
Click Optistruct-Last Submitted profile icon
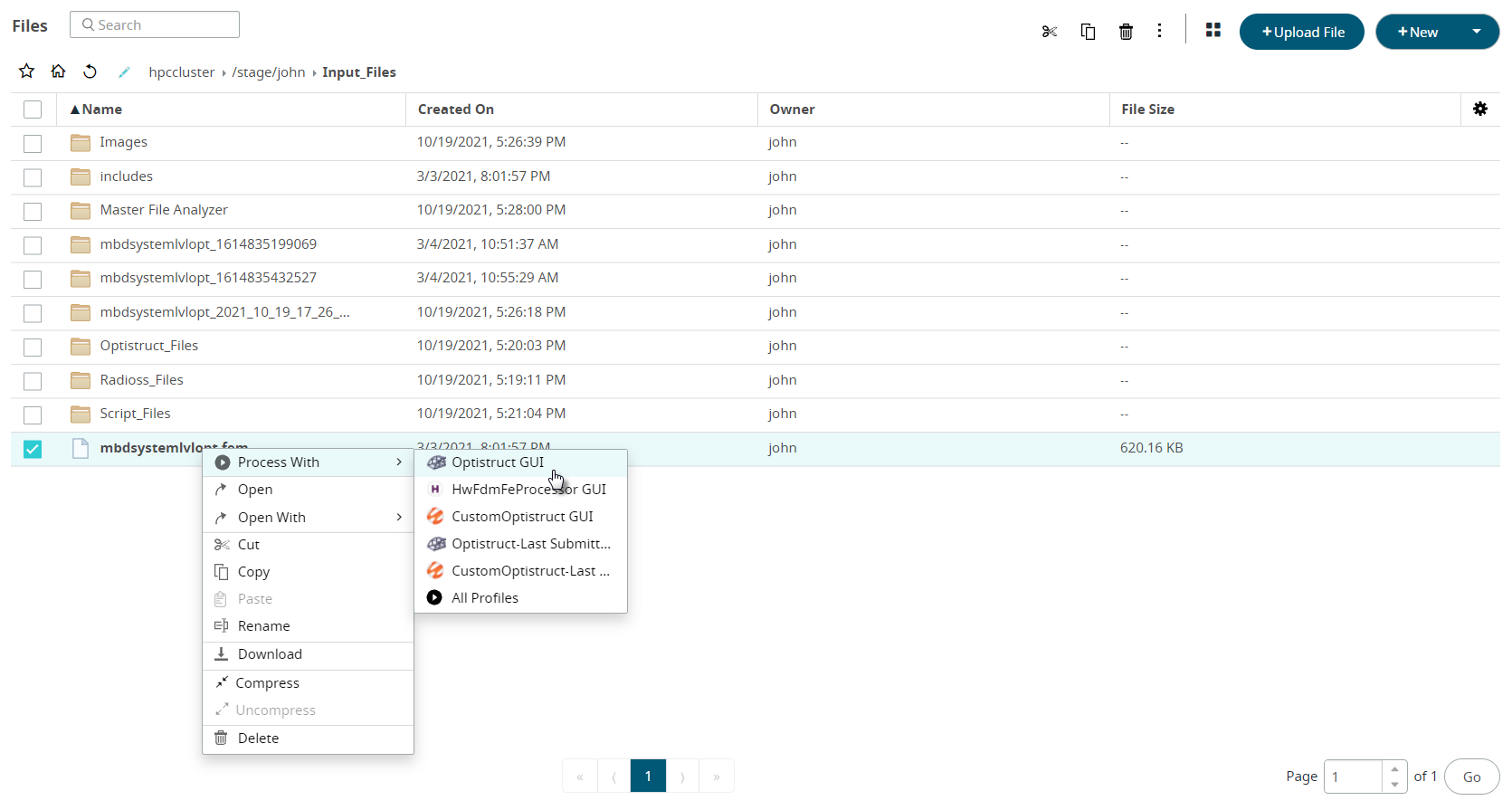click(x=436, y=544)
